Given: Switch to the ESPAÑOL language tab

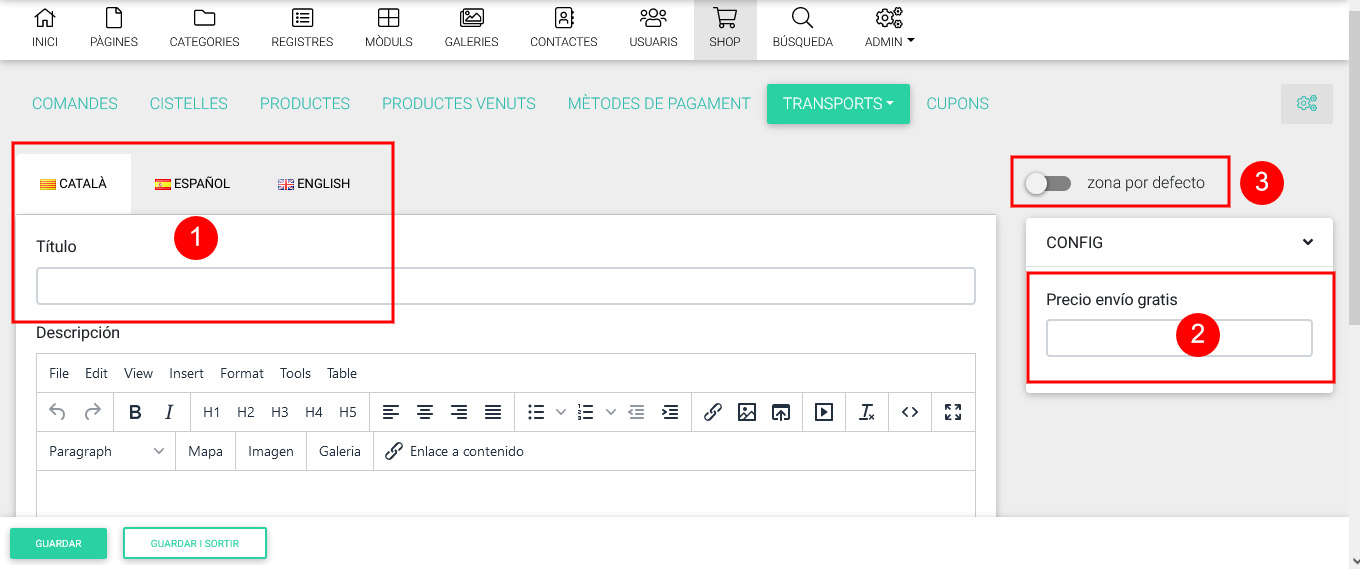Looking at the screenshot, I should pos(192,184).
